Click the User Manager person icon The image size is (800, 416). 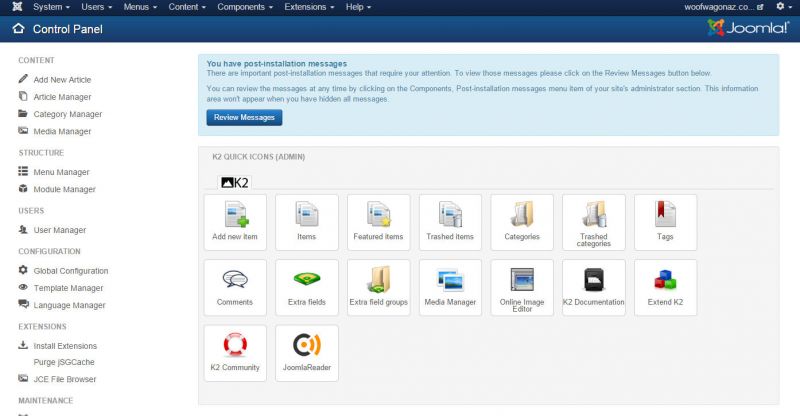[23, 229]
